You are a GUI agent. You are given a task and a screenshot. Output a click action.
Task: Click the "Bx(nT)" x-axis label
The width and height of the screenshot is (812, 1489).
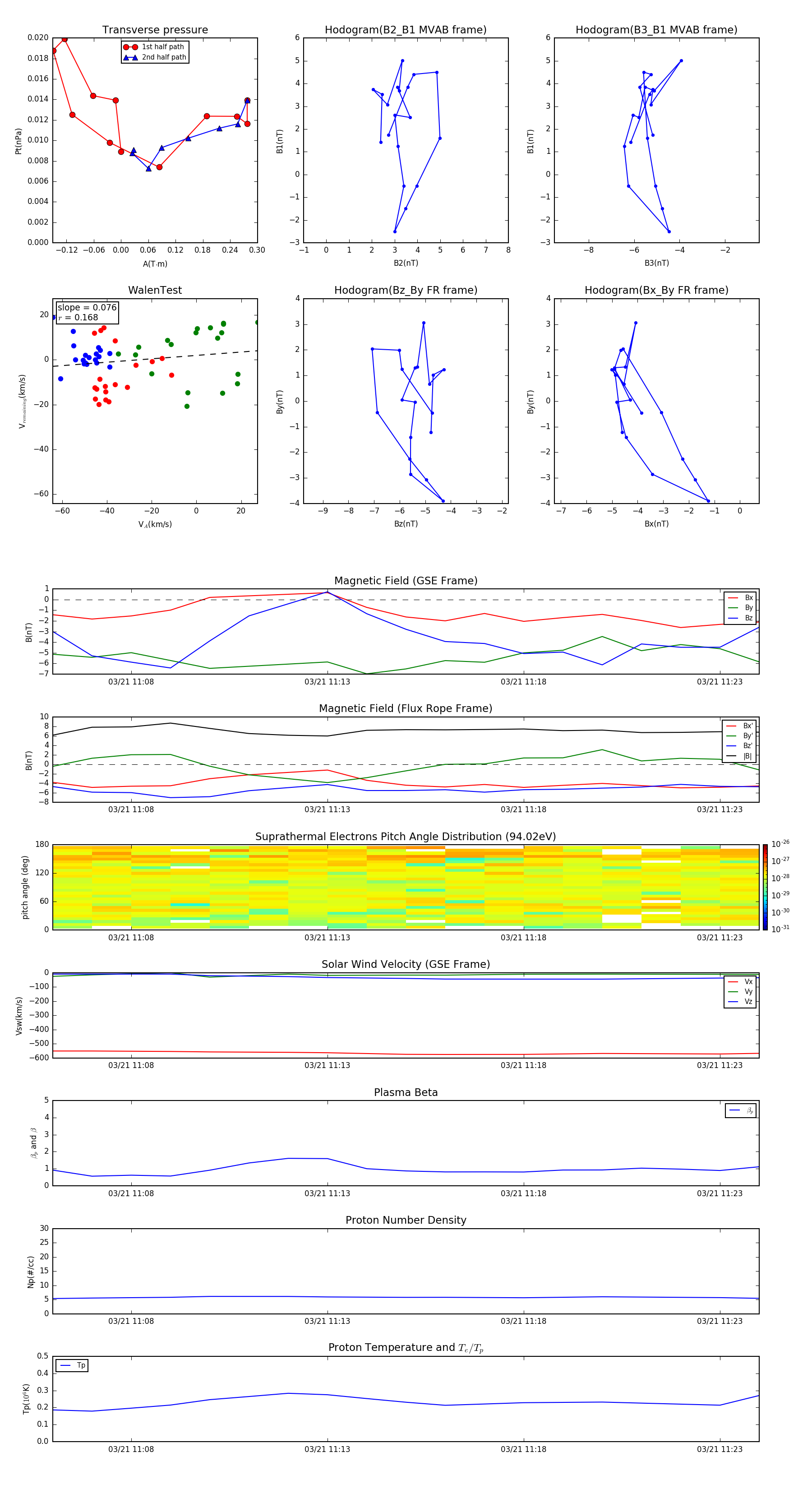(656, 524)
